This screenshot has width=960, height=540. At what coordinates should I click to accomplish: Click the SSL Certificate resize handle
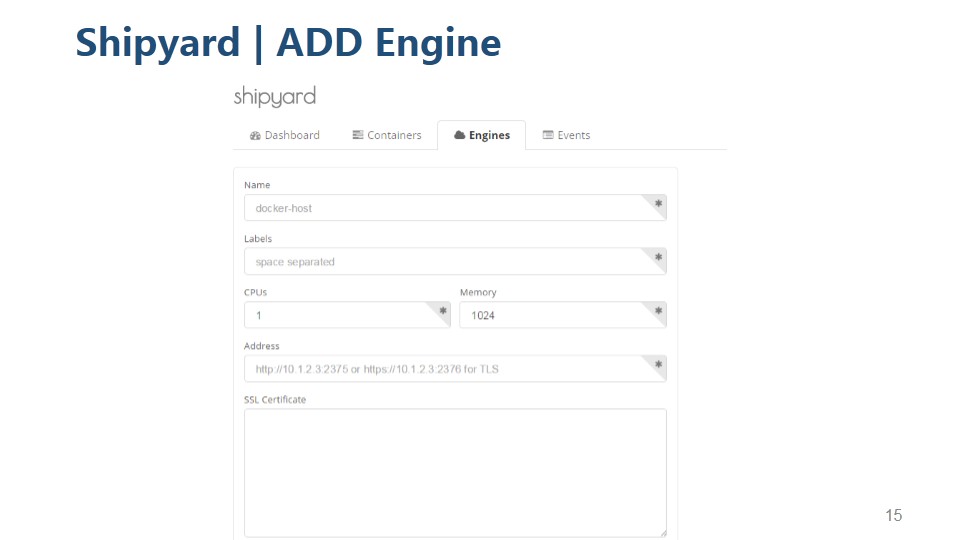(x=662, y=533)
